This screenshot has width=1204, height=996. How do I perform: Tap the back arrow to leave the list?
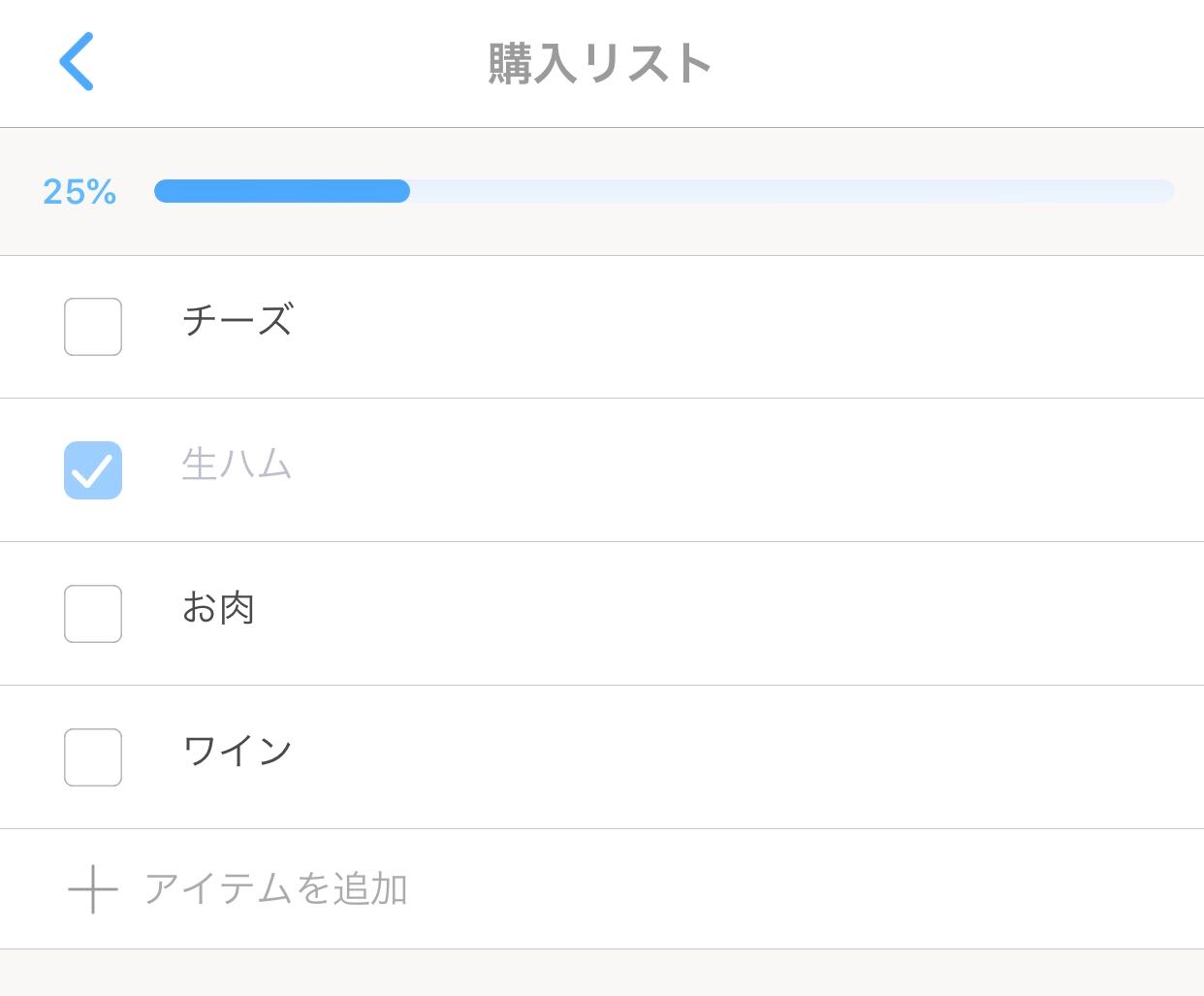77,61
